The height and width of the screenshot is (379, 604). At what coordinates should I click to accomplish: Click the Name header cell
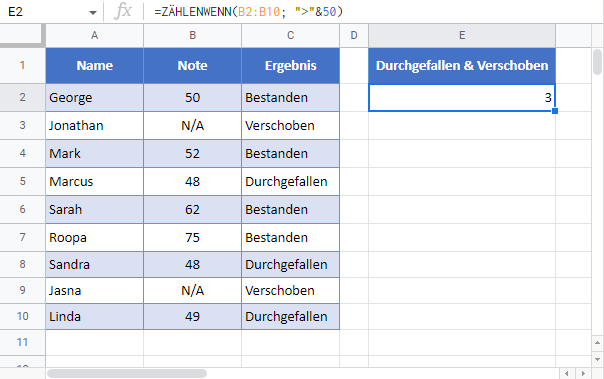click(x=94, y=66)
